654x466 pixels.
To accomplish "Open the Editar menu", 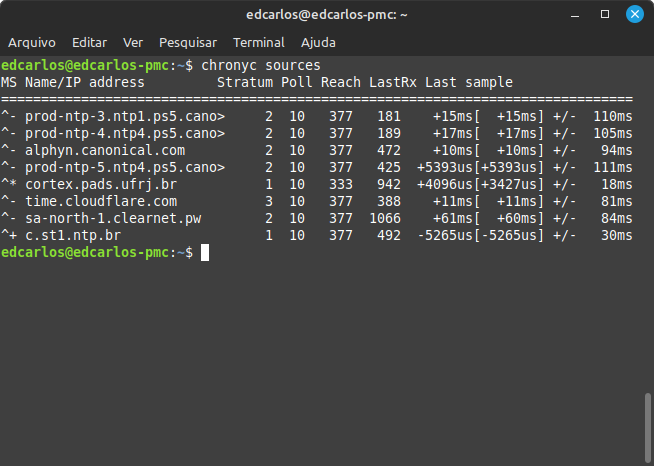I will coord(90,43).
